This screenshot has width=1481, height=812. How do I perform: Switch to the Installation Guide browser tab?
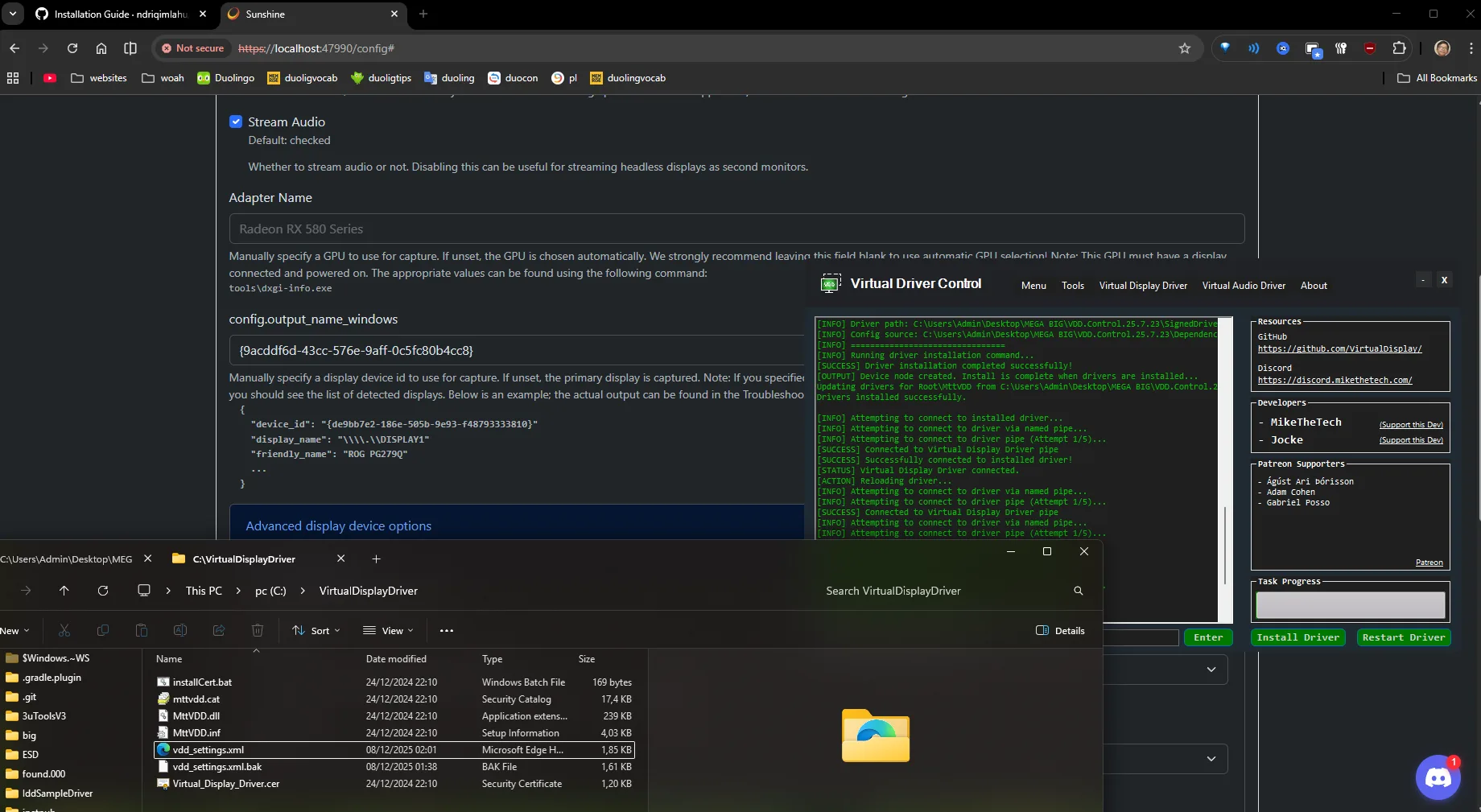coord(121,14)
